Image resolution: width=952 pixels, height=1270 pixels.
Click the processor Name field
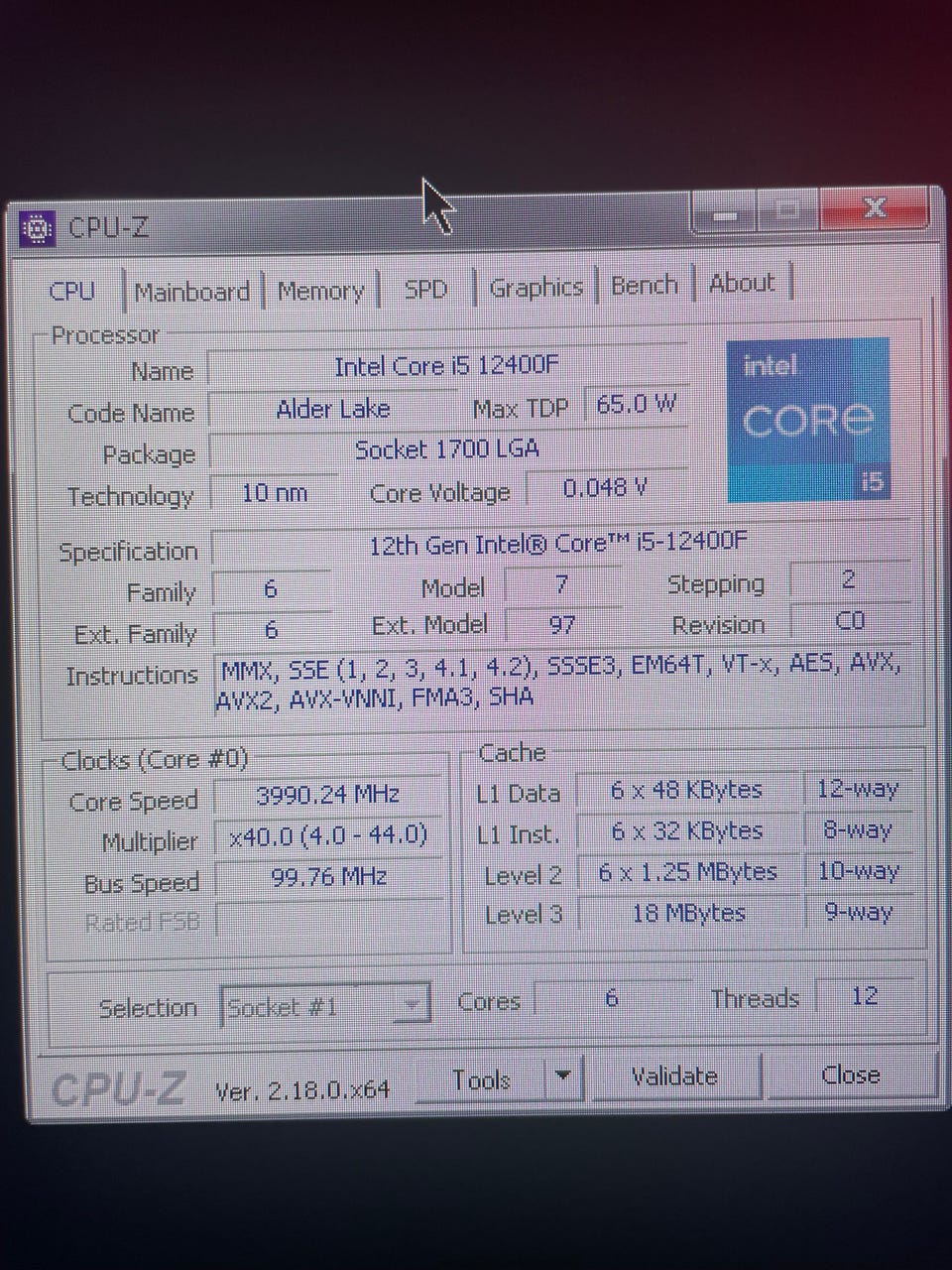click(446, 366)
